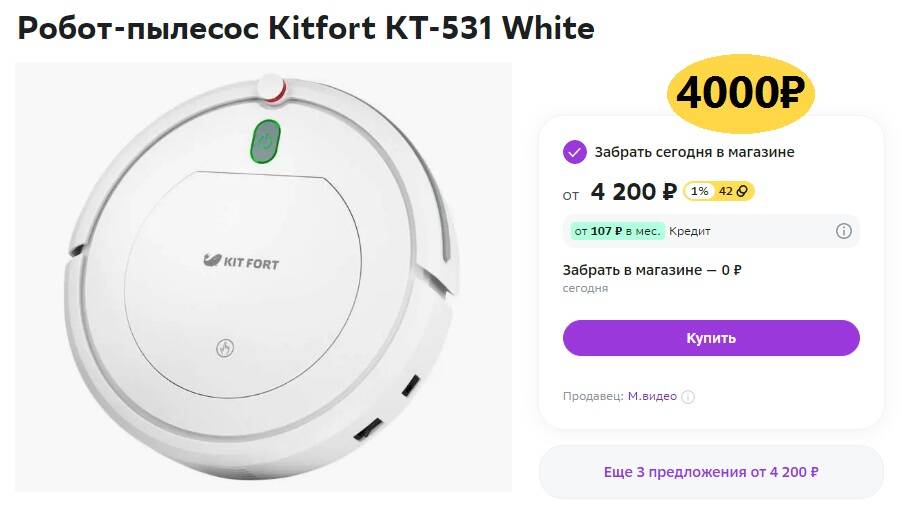
Task: Expand Еще 3 предложения от 4 200 ₽
Action: [x=711, y=471]
